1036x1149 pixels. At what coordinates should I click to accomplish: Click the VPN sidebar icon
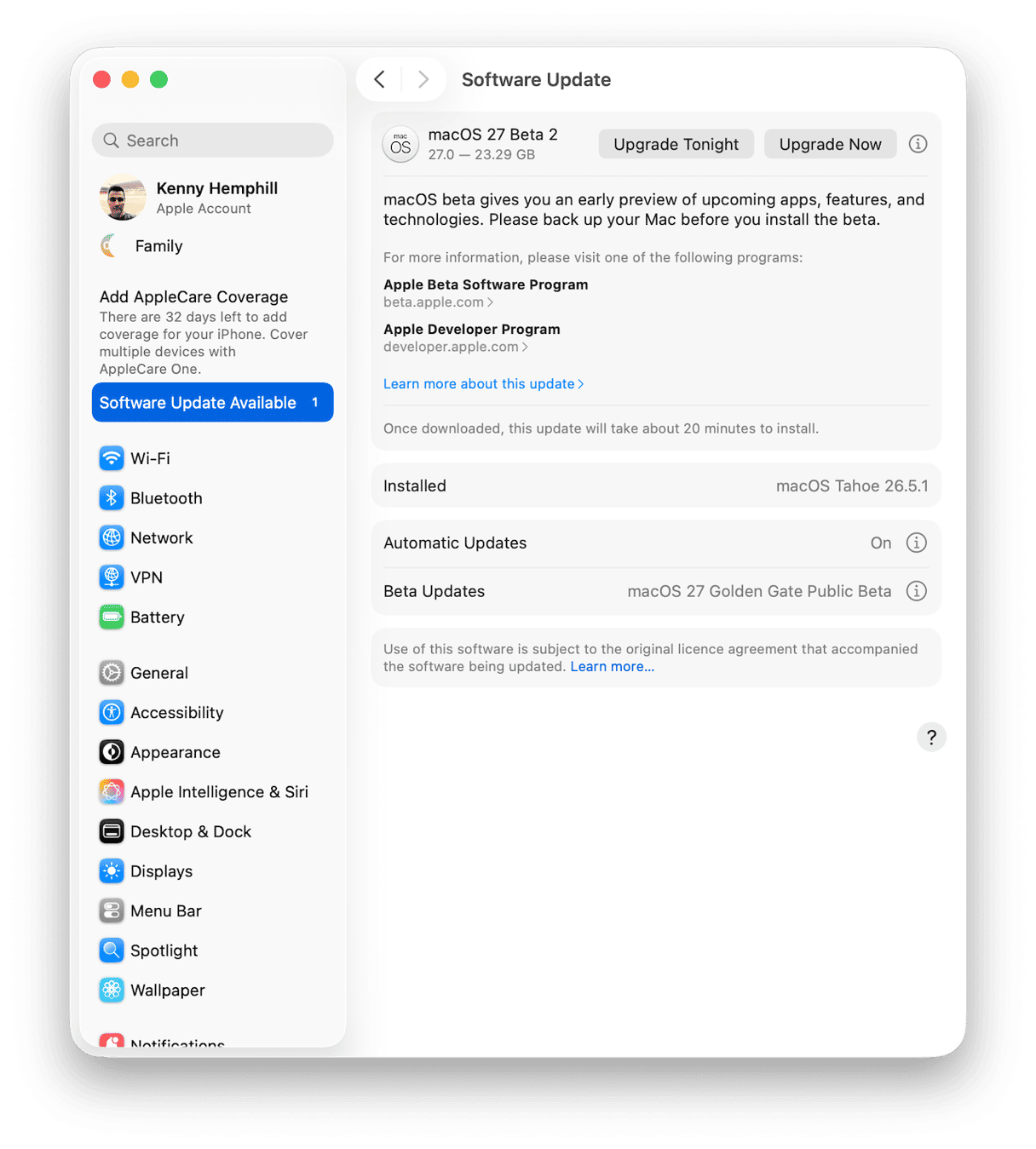(112, 577)
